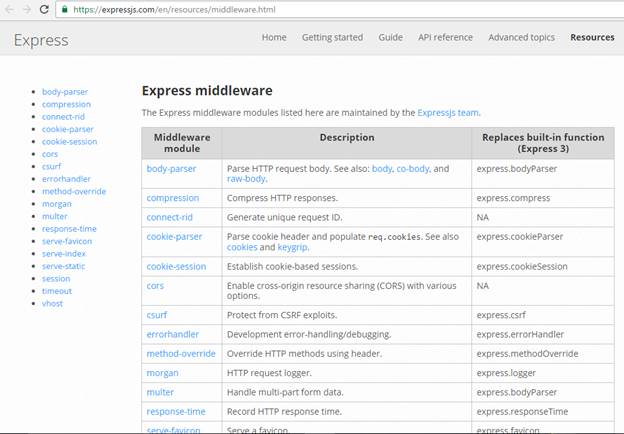The width and height of the screenshot is (624, 434).
Task: Open API reference nav item
Action: pos(445,37)
